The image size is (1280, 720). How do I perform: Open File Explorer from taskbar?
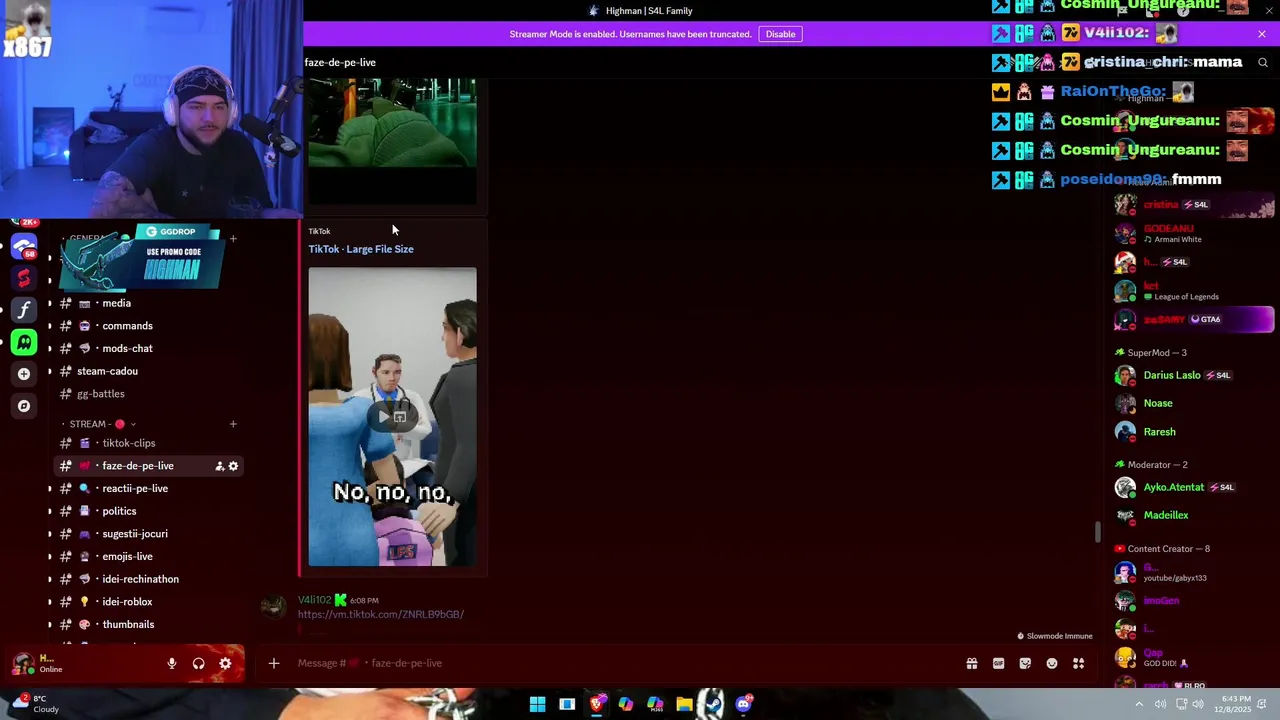tap(684, 704)
